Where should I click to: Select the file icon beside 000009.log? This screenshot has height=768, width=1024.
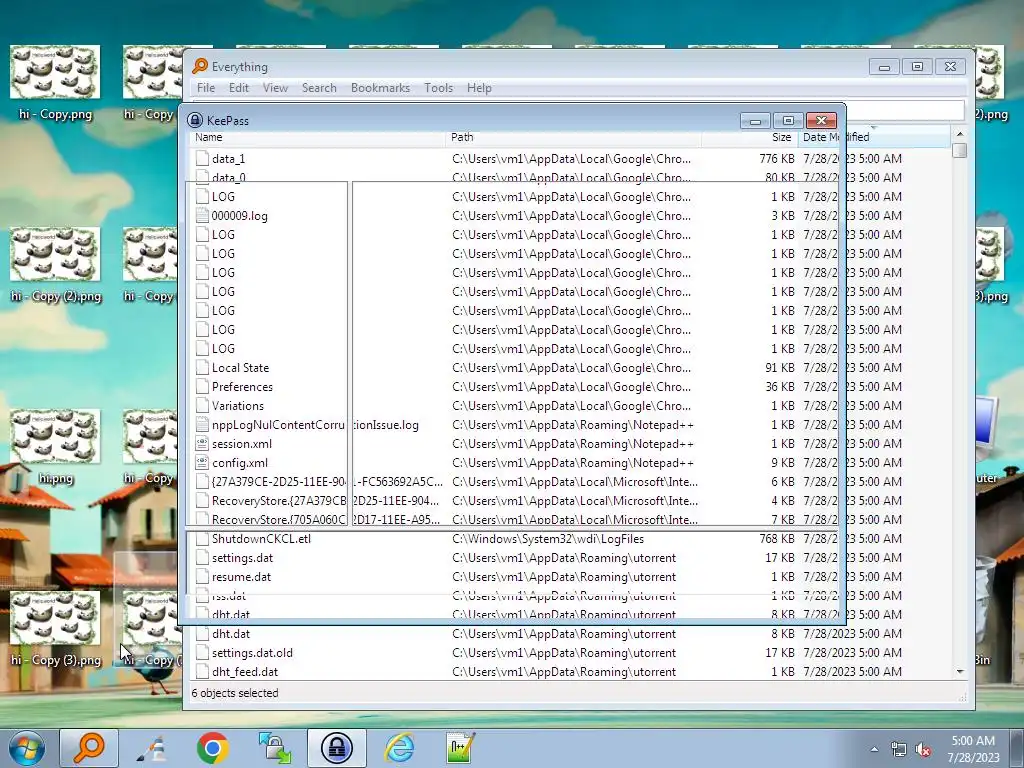tap(202, 216)
